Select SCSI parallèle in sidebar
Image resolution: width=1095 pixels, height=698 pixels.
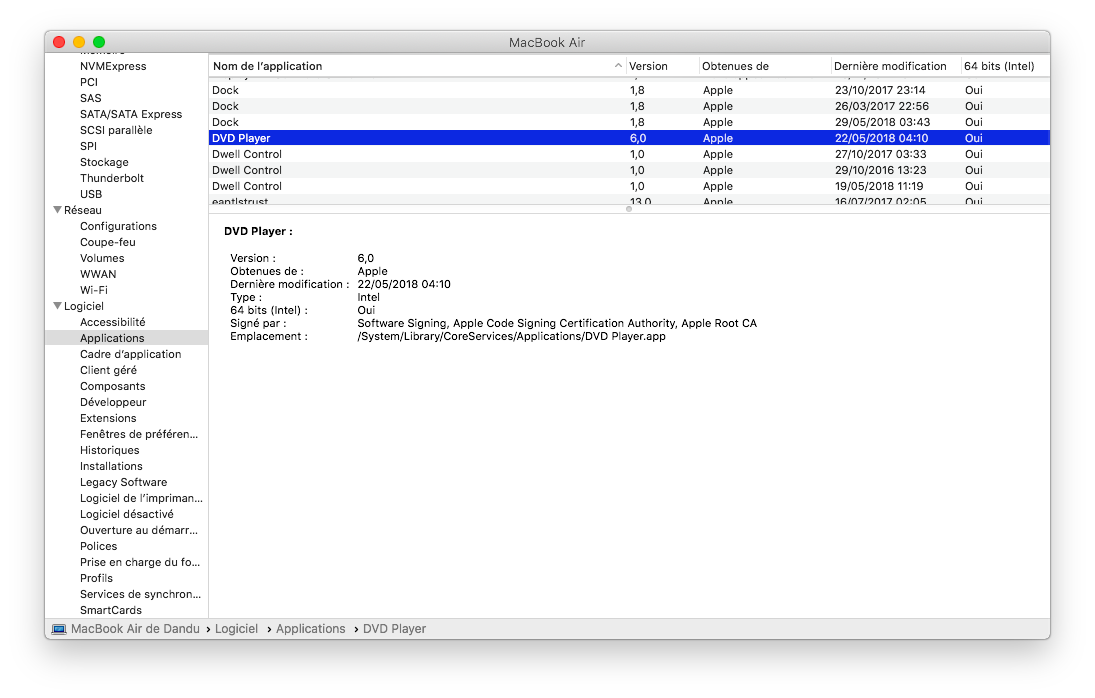pyautogui.click(x=116, y=131)
